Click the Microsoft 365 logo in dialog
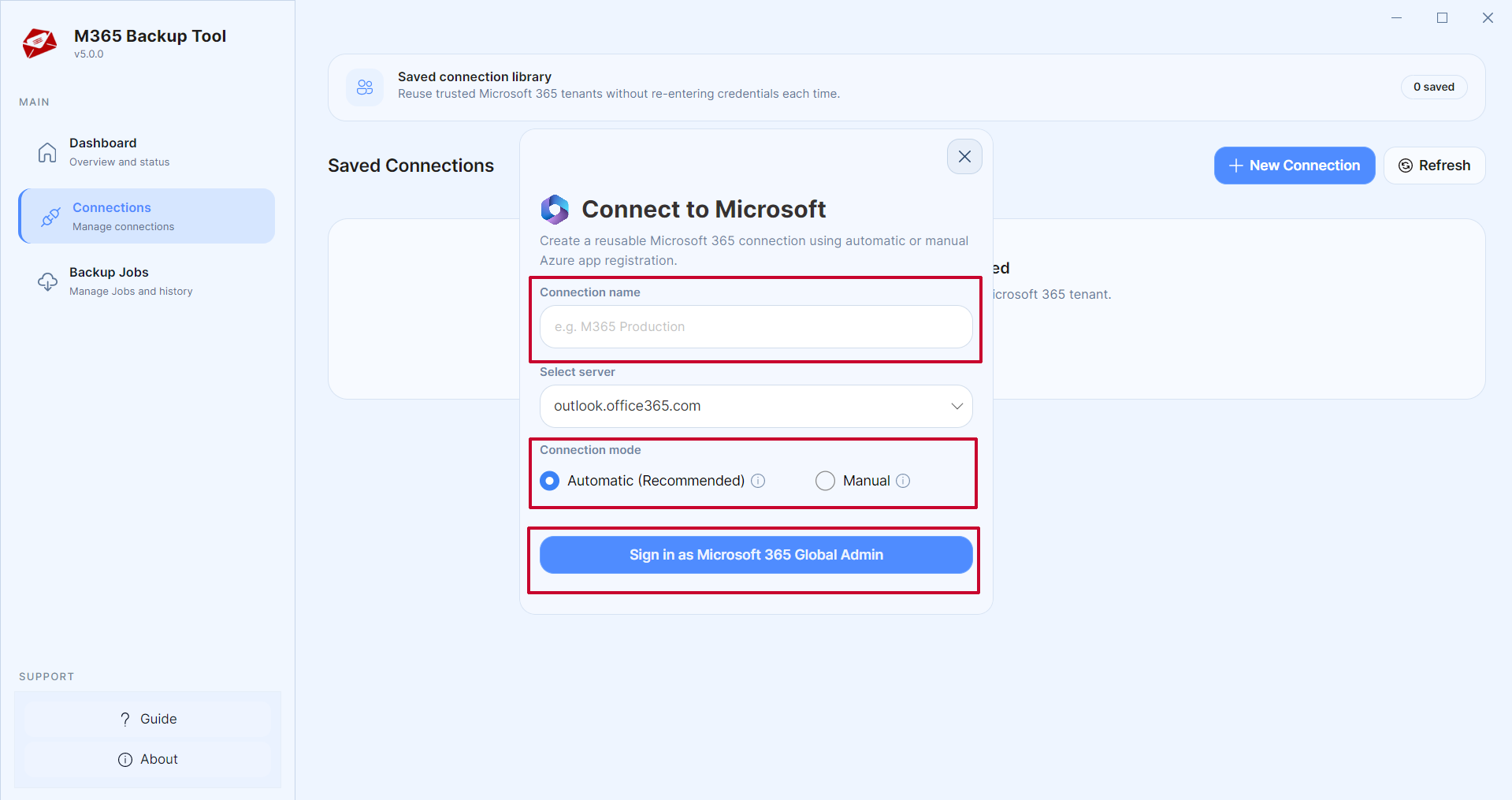 tap(555, 210)
